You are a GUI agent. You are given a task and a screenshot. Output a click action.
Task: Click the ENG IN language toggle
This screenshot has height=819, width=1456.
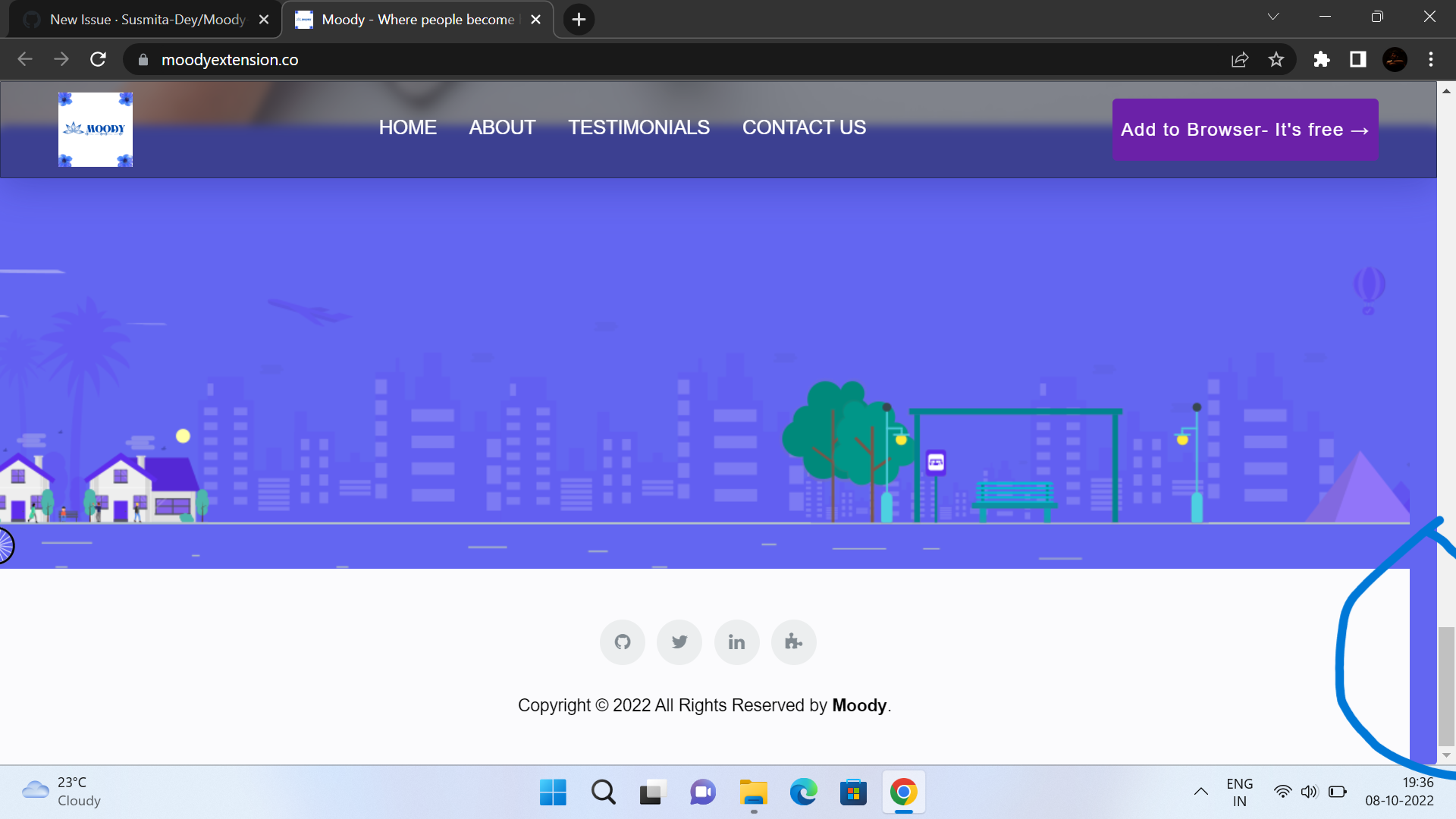(x=1239, y=791)
